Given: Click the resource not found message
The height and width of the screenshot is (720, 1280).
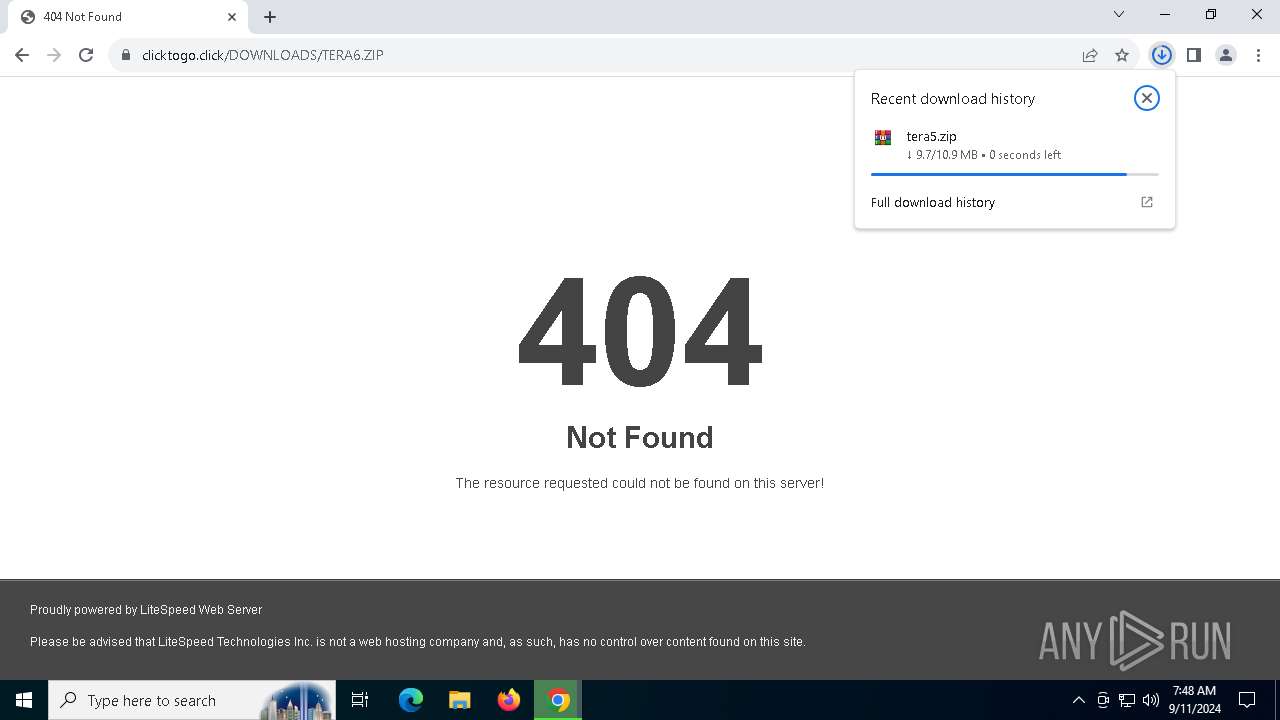Looking at the screenshot, I should click(640, 483).
